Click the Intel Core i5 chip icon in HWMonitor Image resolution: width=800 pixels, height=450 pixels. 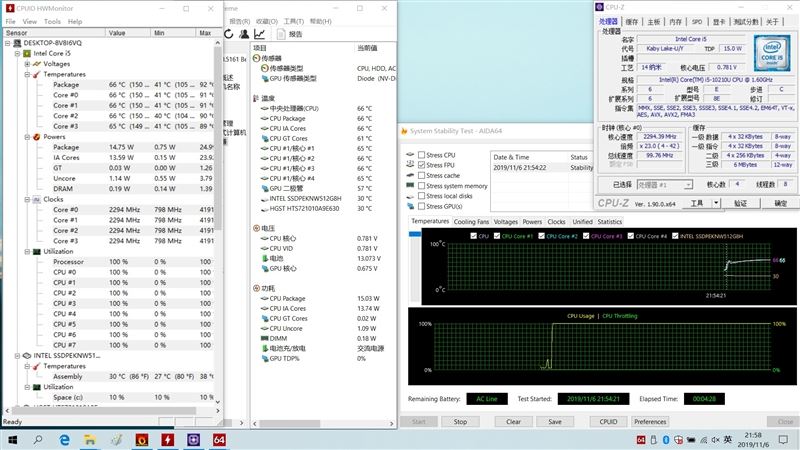(27, 53)
